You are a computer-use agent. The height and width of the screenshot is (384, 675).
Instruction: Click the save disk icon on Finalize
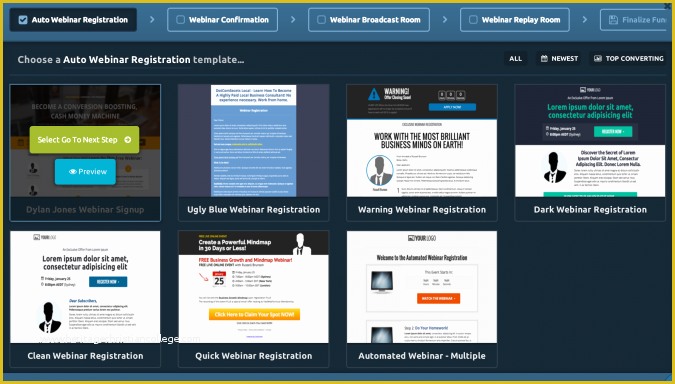point(613,20)
